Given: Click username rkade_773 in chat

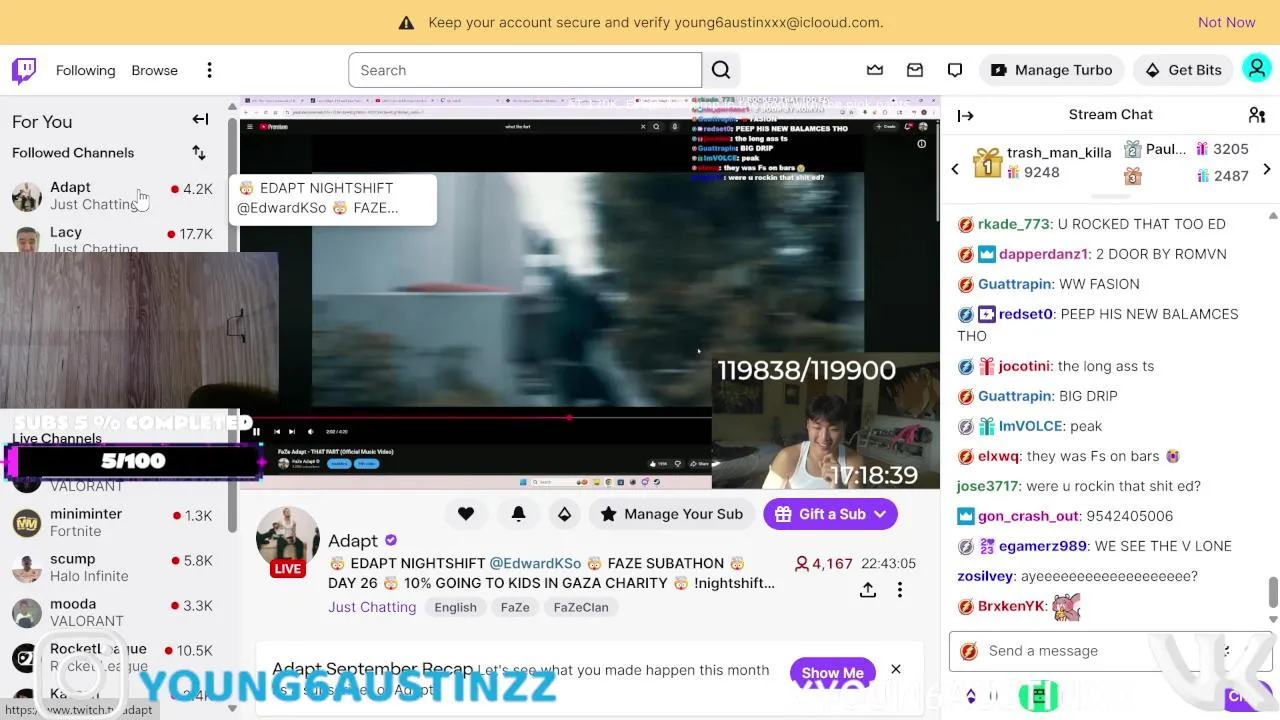Looking at the screenshot, I should click(x=1014, y=224).
